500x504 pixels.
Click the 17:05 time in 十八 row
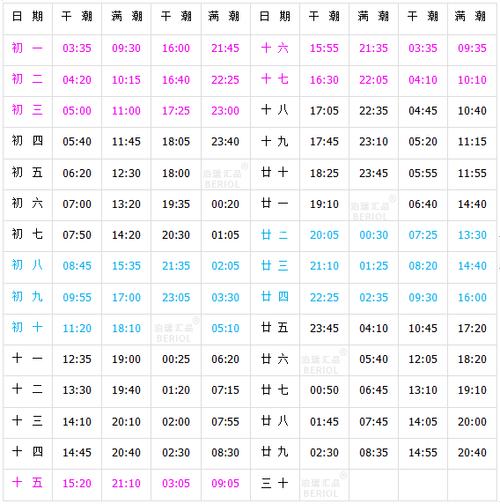click(x=324, y=111)
